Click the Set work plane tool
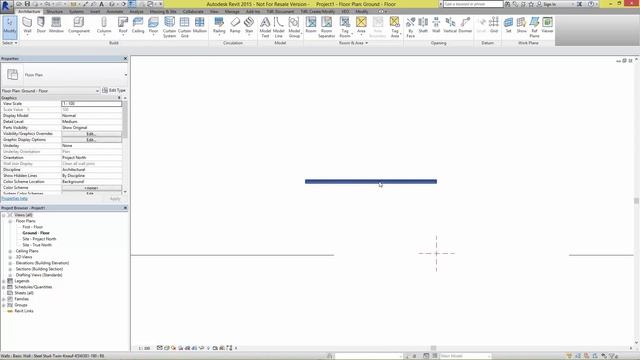Screen dimensions: 640x360 click(x=509, y=25)
